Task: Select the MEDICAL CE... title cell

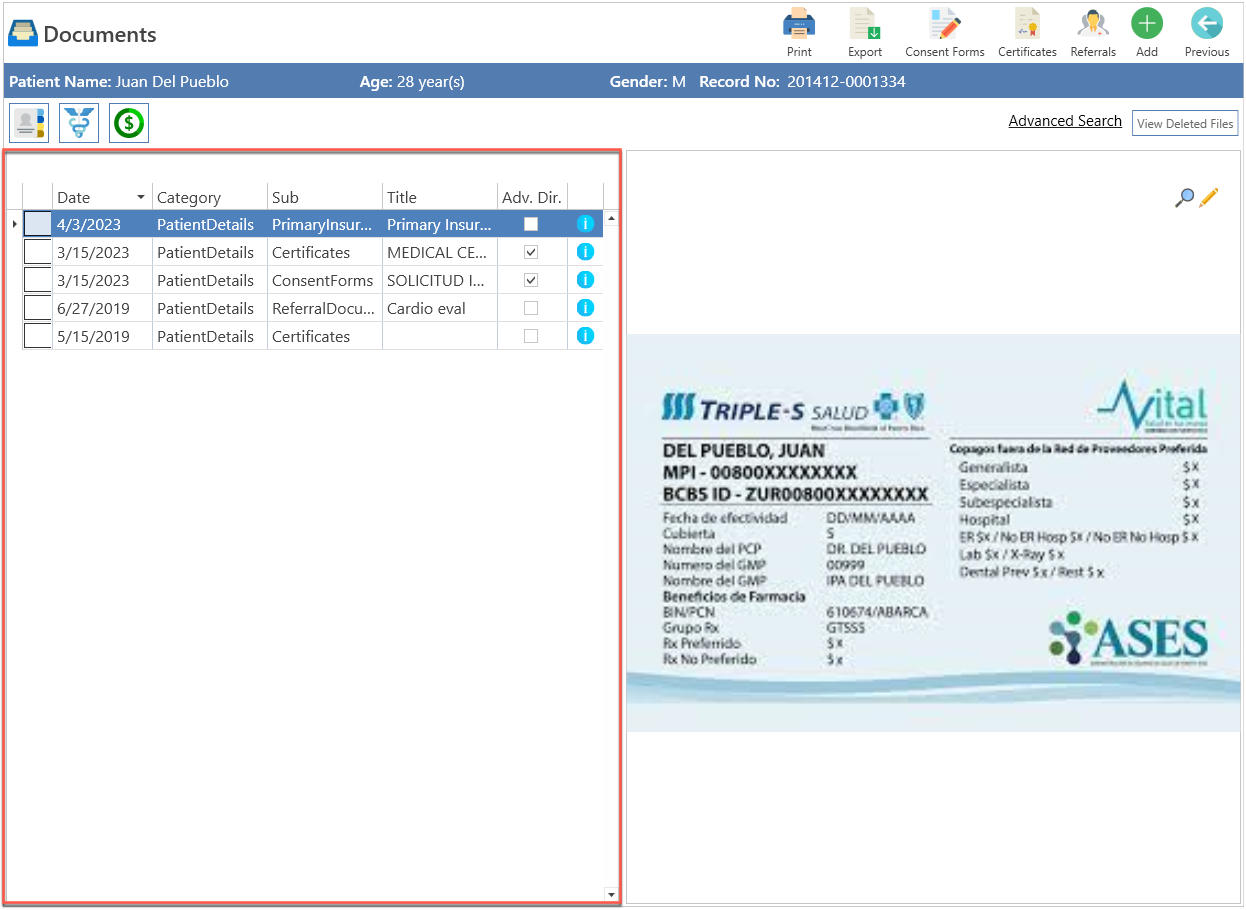Action: pos(440,252)
